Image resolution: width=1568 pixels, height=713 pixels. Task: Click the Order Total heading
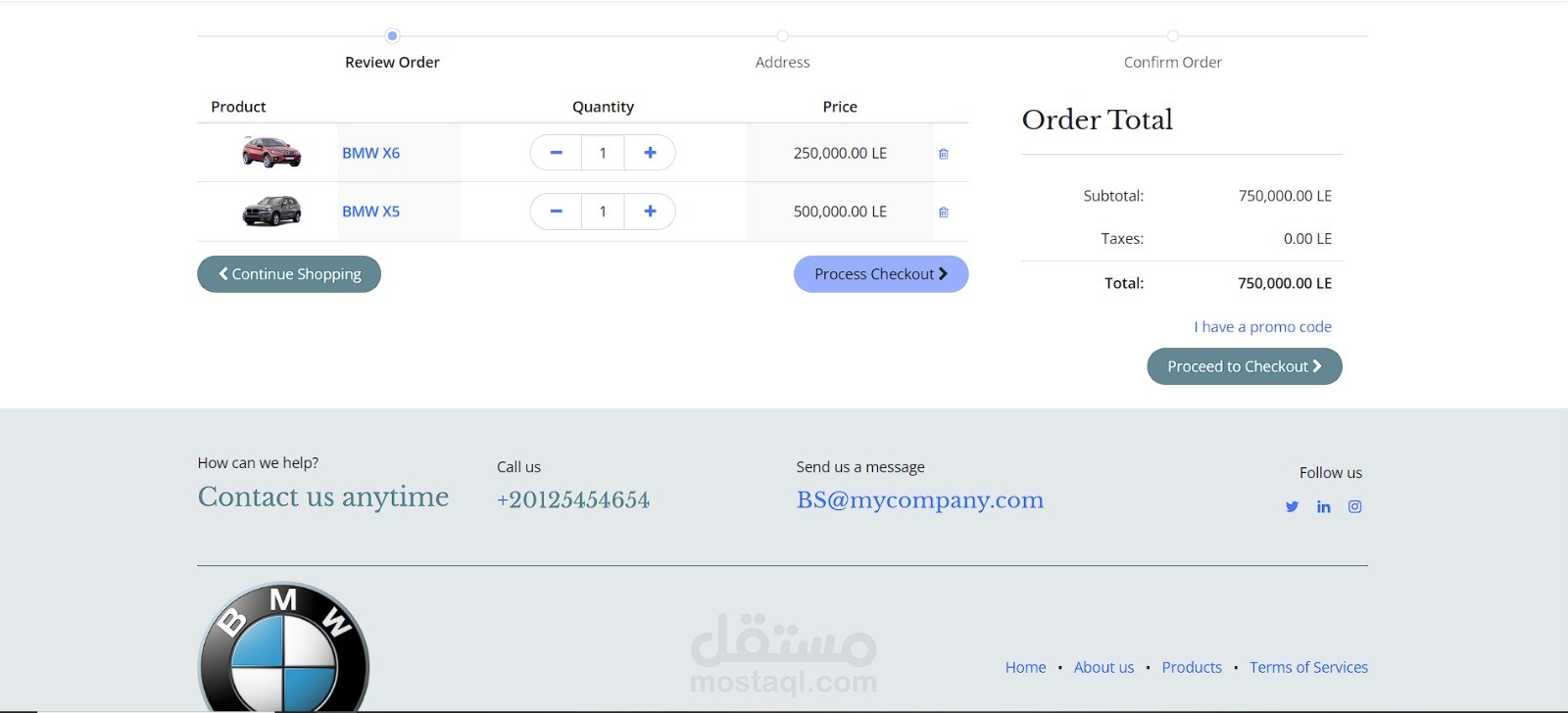point(1098,119)
